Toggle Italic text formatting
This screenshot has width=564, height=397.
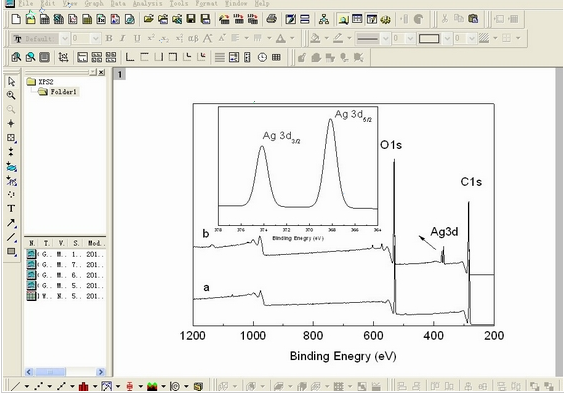click(123, 38)
